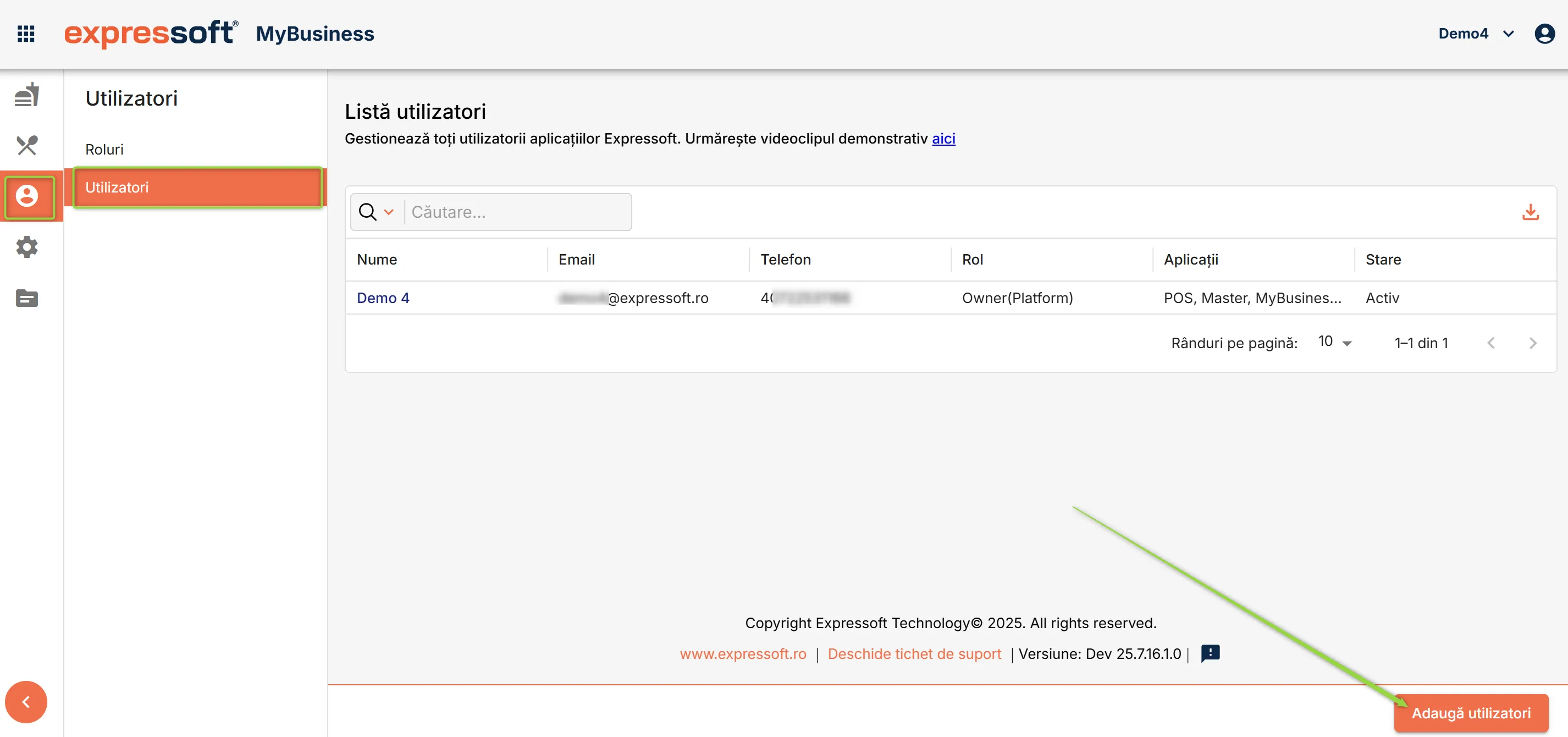Download the user list via export icon
This screenshot has width=1568, height=737.
coord(1530,212)
